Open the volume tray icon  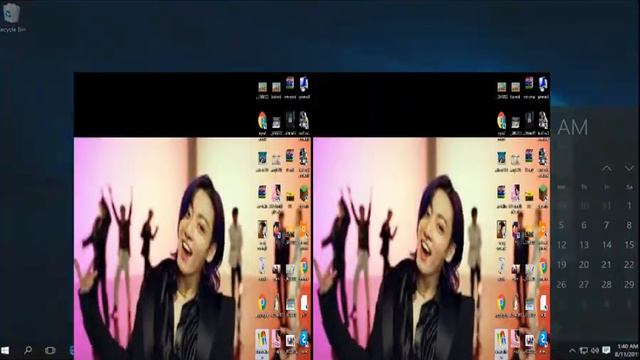tap(595, 350)
